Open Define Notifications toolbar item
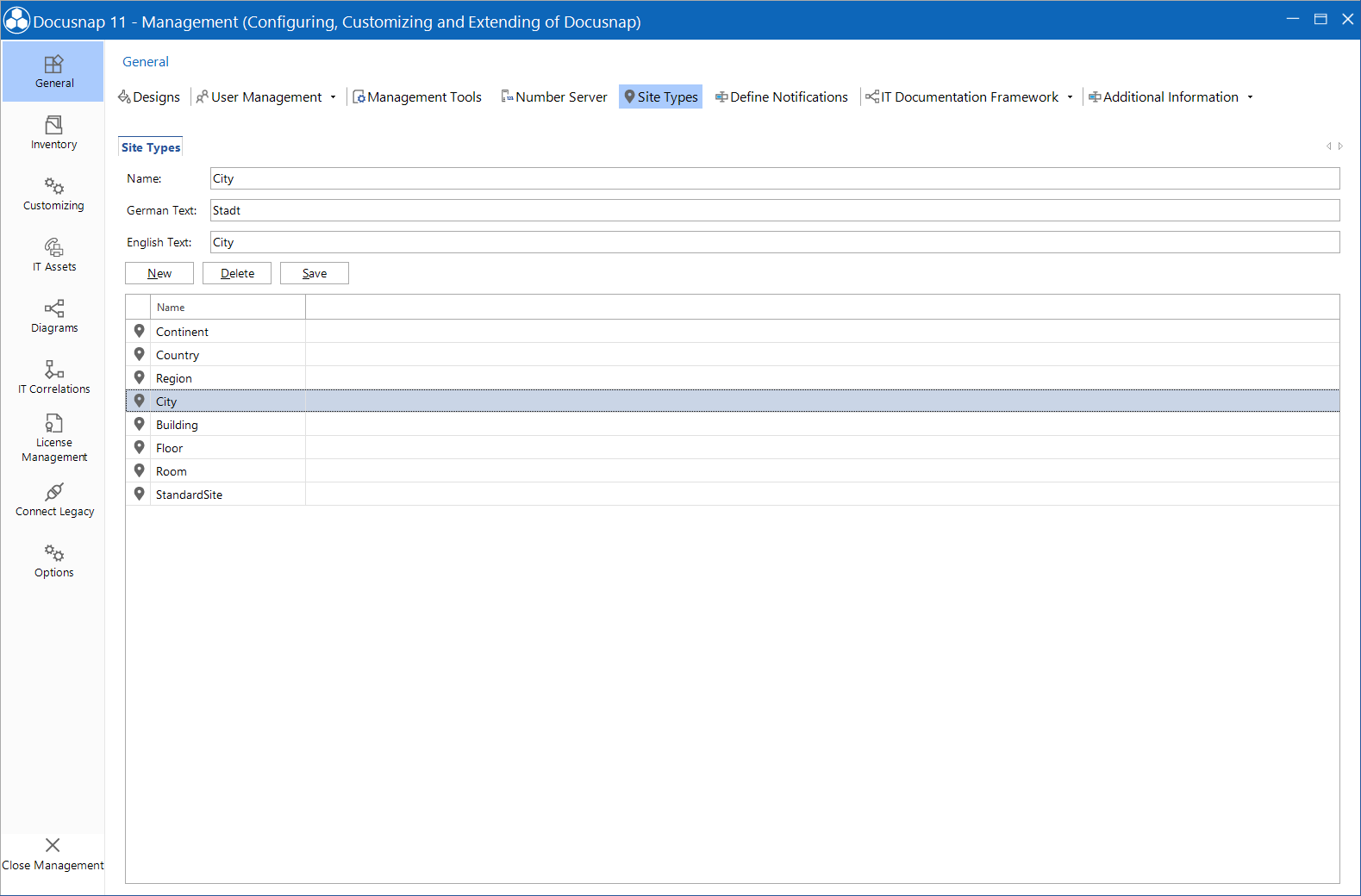Viewport: 1361px width, 896px height. tap(782, 96)
